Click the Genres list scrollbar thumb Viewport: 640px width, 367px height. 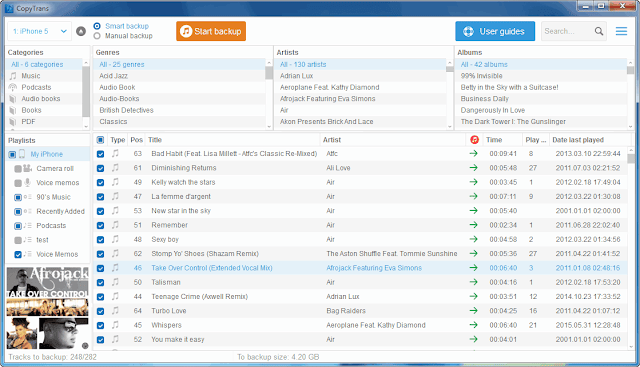[269, 73]
